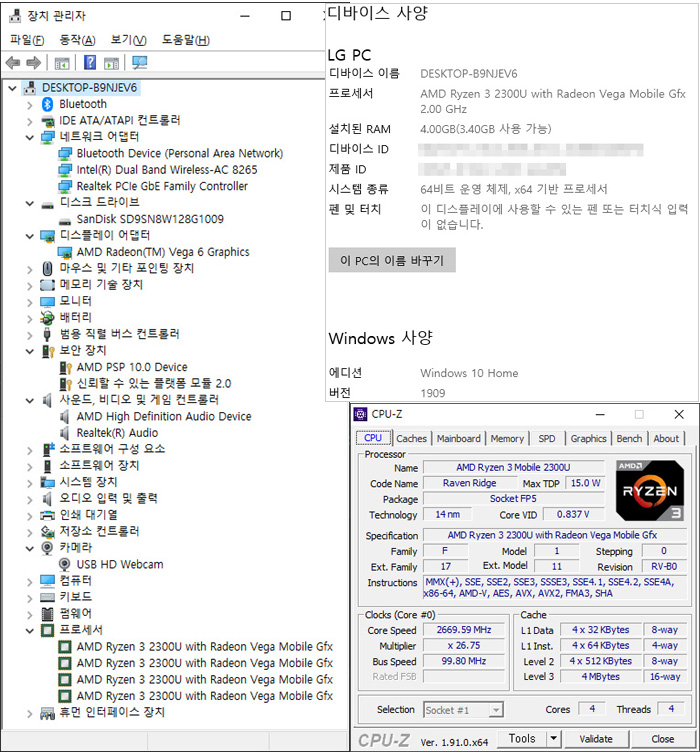Viewport: 700px width, 755px height.
Task: Expand the 오디오 입력 및 출력 category
Action: 30,499
